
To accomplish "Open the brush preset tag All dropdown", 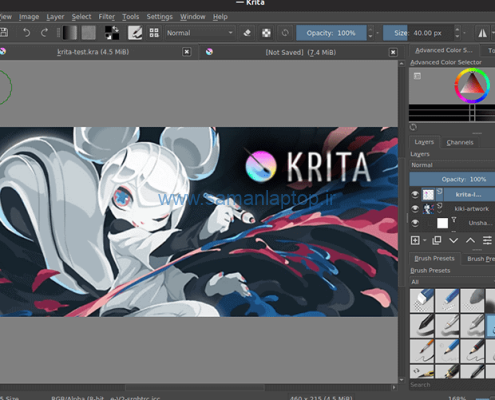I will [x=452, y=282].
